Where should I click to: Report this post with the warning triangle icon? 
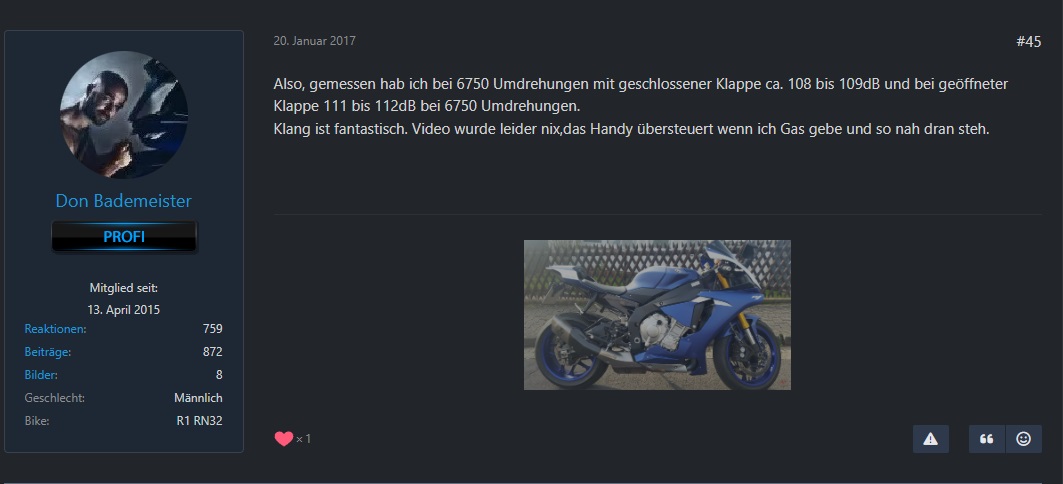[x=931, y=439]
